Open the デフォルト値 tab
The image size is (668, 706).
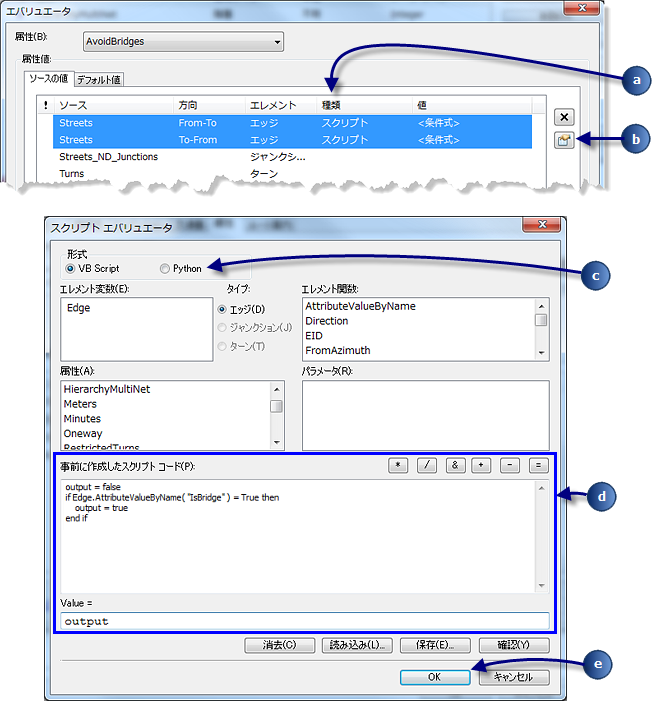click(x=99, y=79)
